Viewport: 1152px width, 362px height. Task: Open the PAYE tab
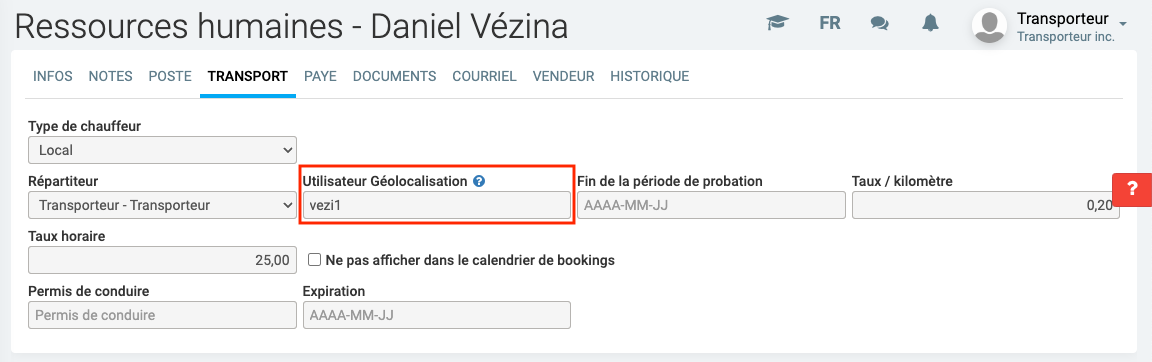click(320, 76)
